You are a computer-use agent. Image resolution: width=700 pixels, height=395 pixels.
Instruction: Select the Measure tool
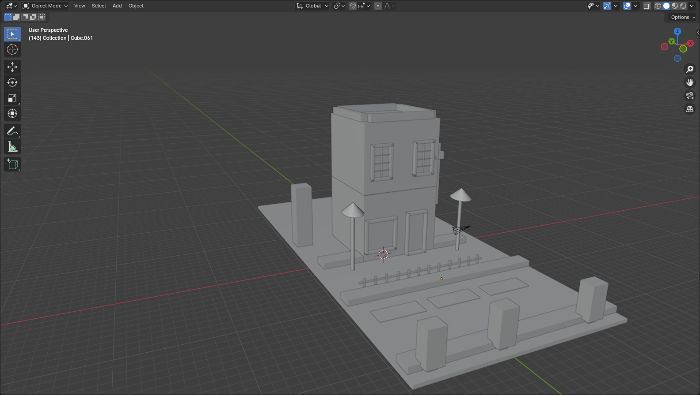pyautogui.click(x=12, y=147)
